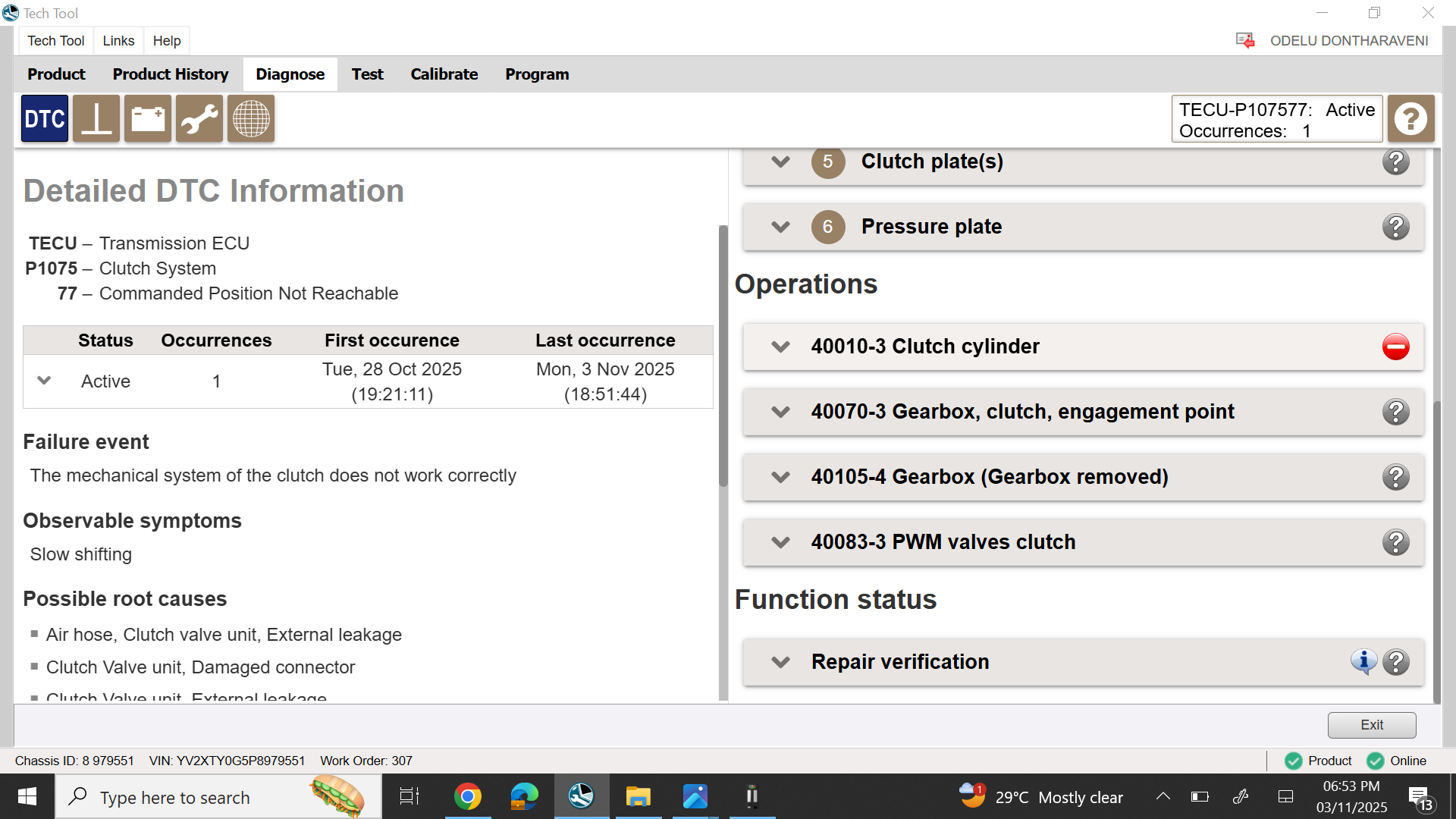Open the Calibrate tab
The image size is (1456, 819).
click(x=444, y=74)
